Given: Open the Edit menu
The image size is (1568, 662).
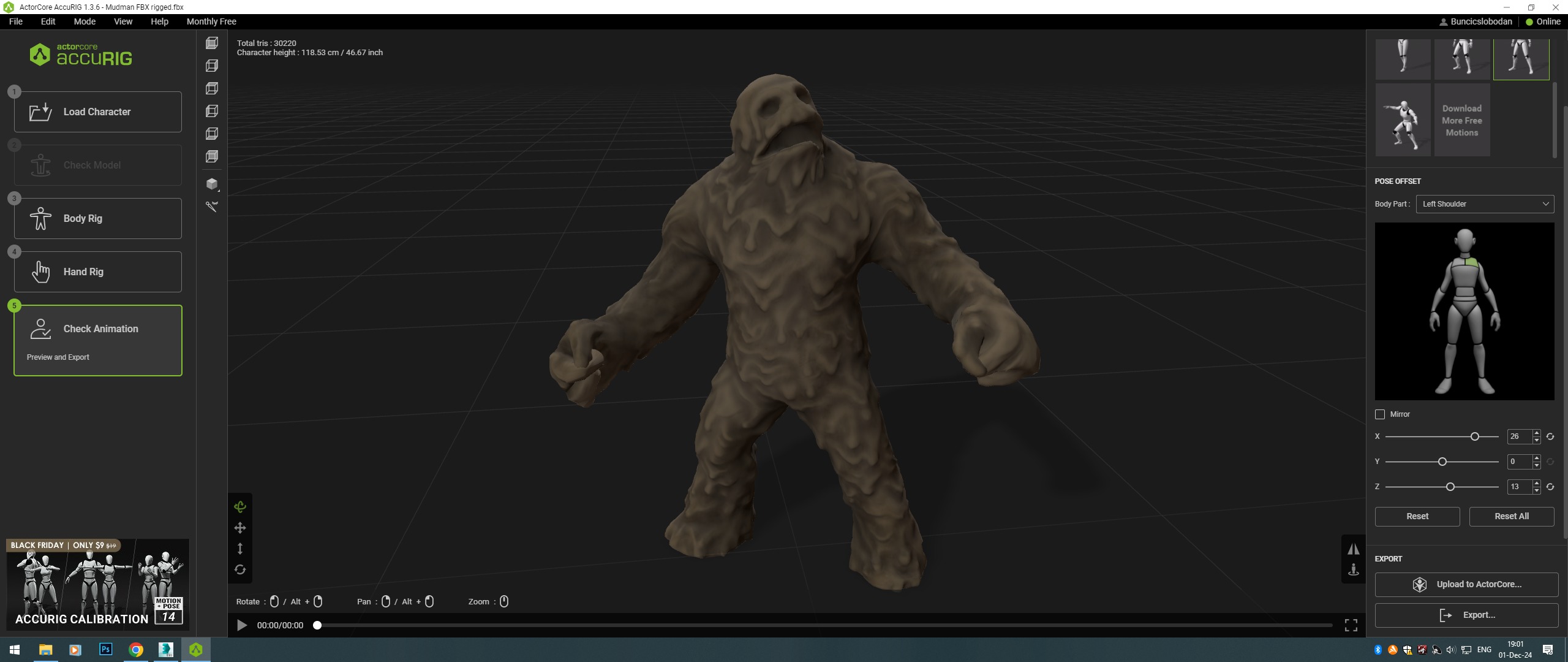Looking at the screenshot, I should [x=48, y=21].
